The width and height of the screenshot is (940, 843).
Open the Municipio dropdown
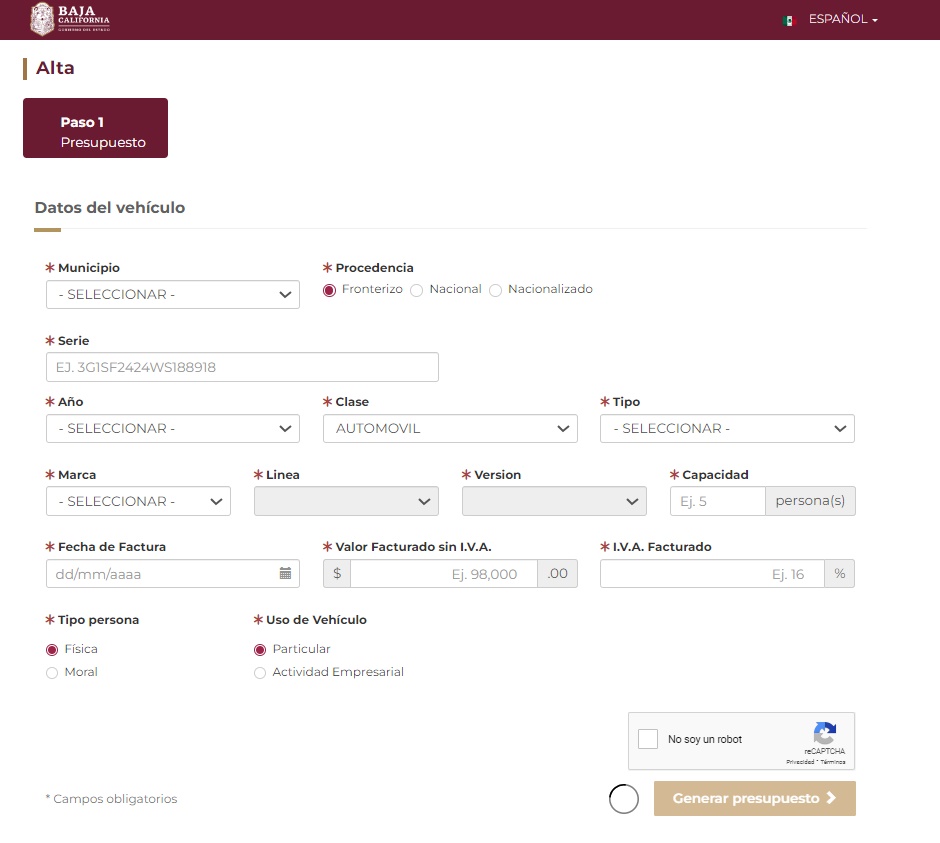click(x=172, y=295)
